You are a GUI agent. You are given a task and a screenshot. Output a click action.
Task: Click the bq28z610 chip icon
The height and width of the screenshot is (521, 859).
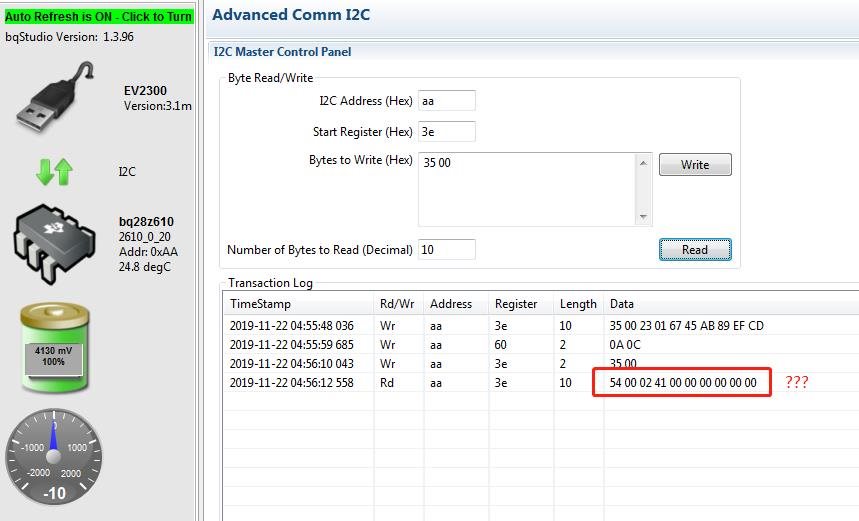pos(54,244)
